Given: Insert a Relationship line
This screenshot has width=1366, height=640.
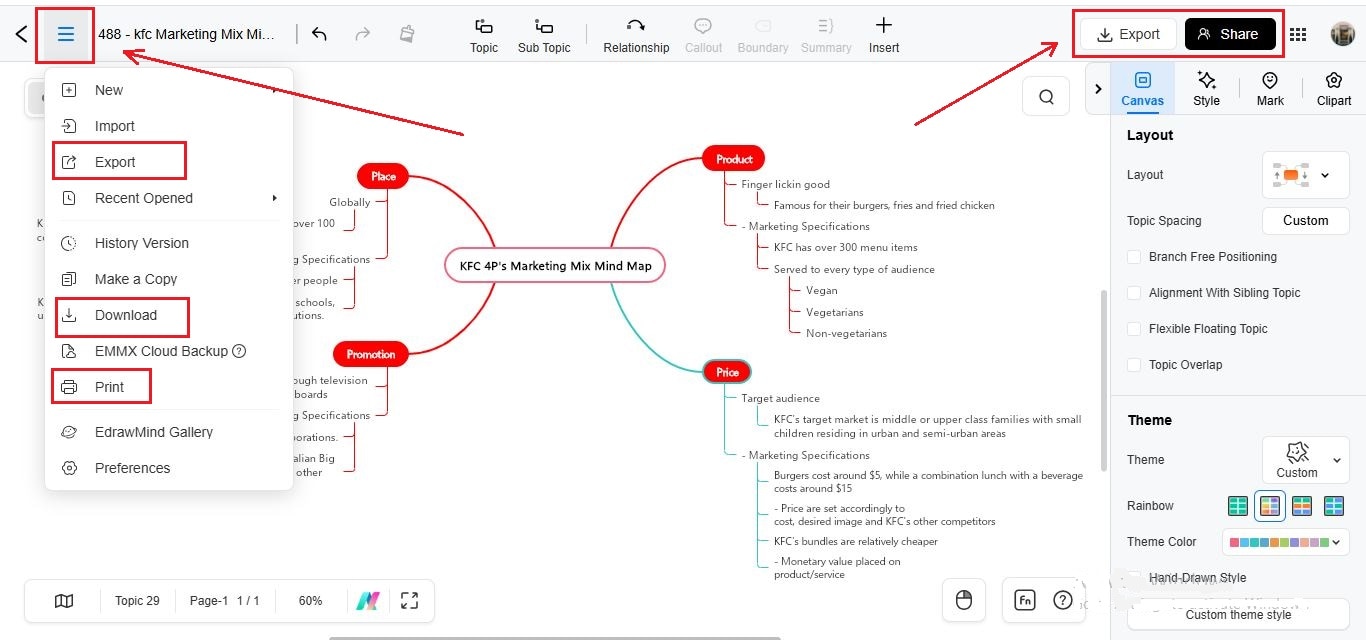Looking at the screenshot, I should click(636, 35).
